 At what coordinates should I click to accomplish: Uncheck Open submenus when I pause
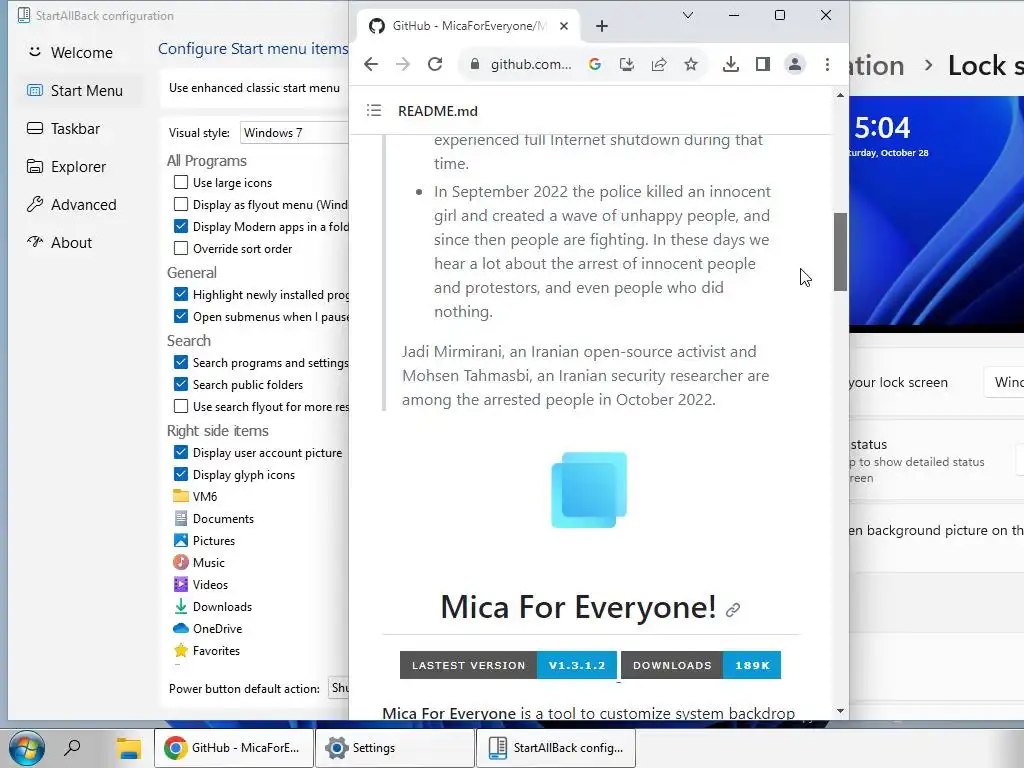tap(181, 316)
